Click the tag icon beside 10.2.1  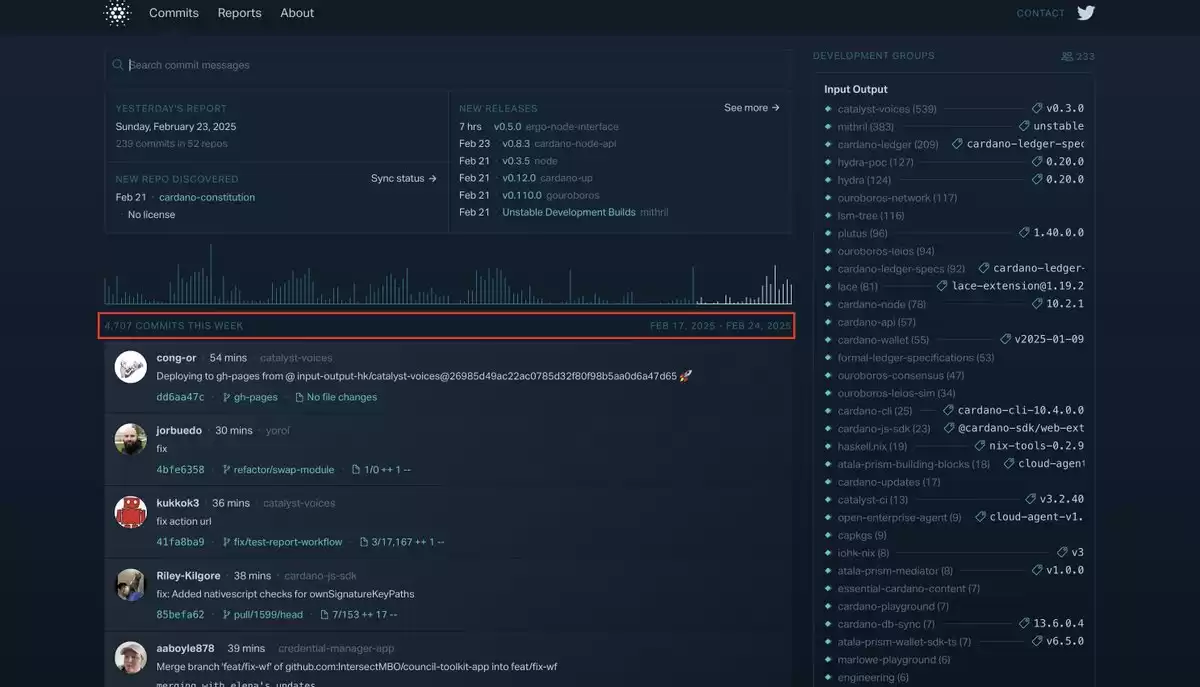click(1037, 303)
